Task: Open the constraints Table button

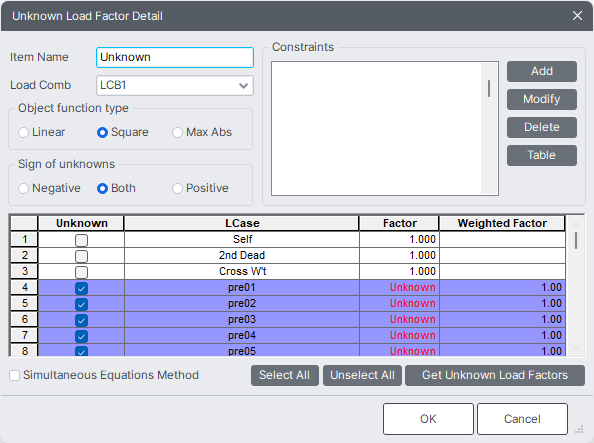Action: click(x=542, y=155)
